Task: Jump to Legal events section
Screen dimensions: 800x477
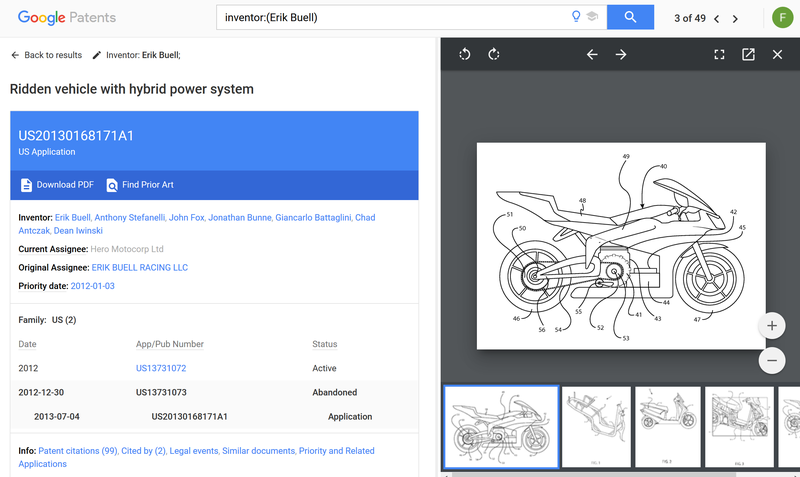Action: (x=193, y=450)
